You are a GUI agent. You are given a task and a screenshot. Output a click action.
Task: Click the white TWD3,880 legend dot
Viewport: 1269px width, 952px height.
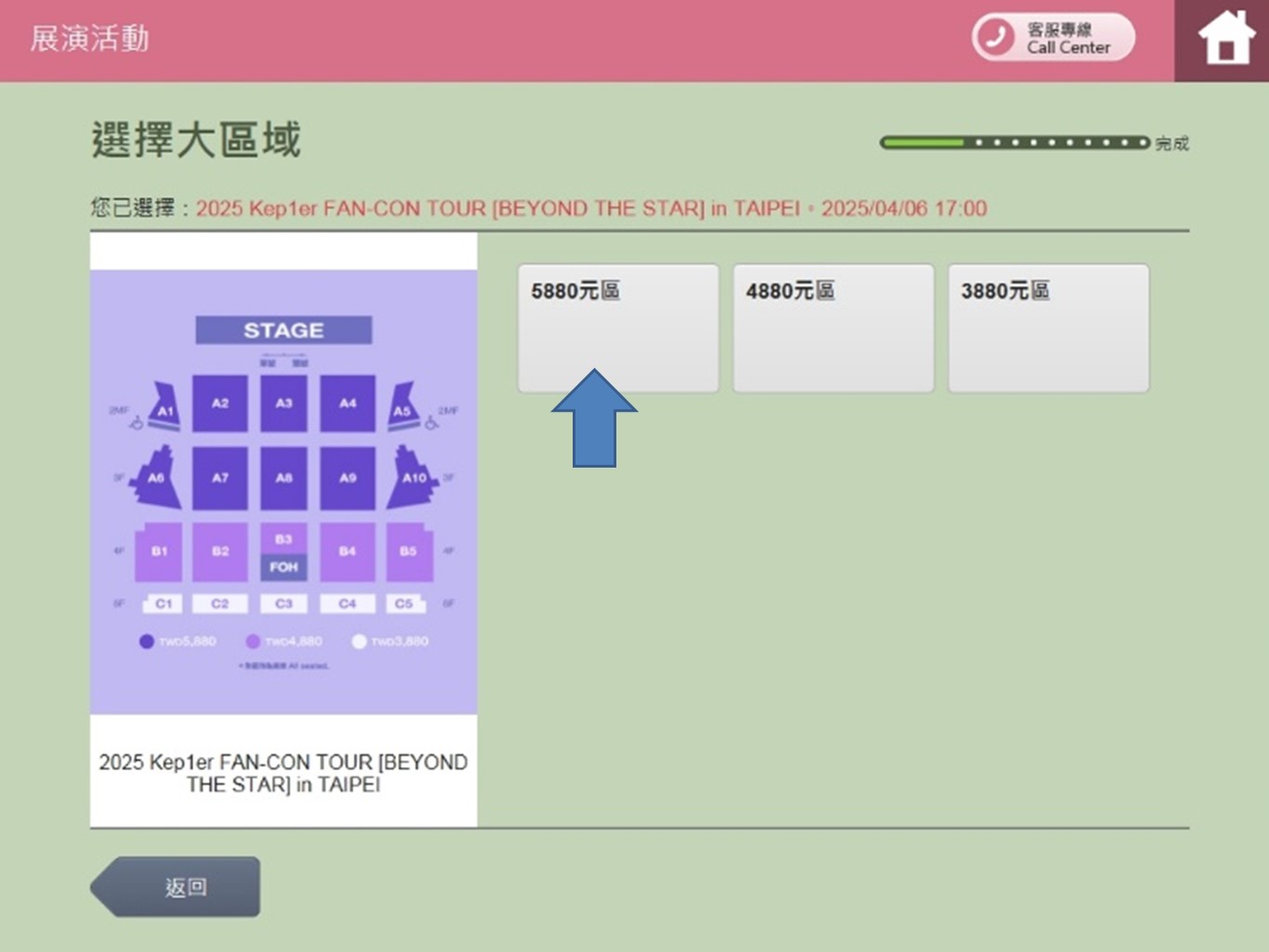coord(359,641)
